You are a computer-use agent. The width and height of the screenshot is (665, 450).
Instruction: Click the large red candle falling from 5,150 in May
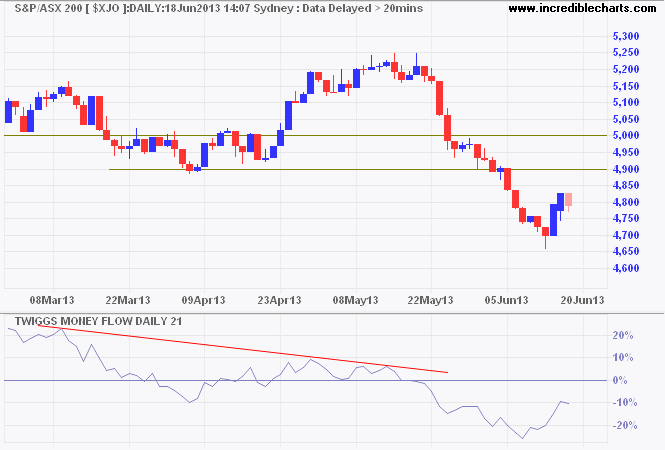coord(439,98)
